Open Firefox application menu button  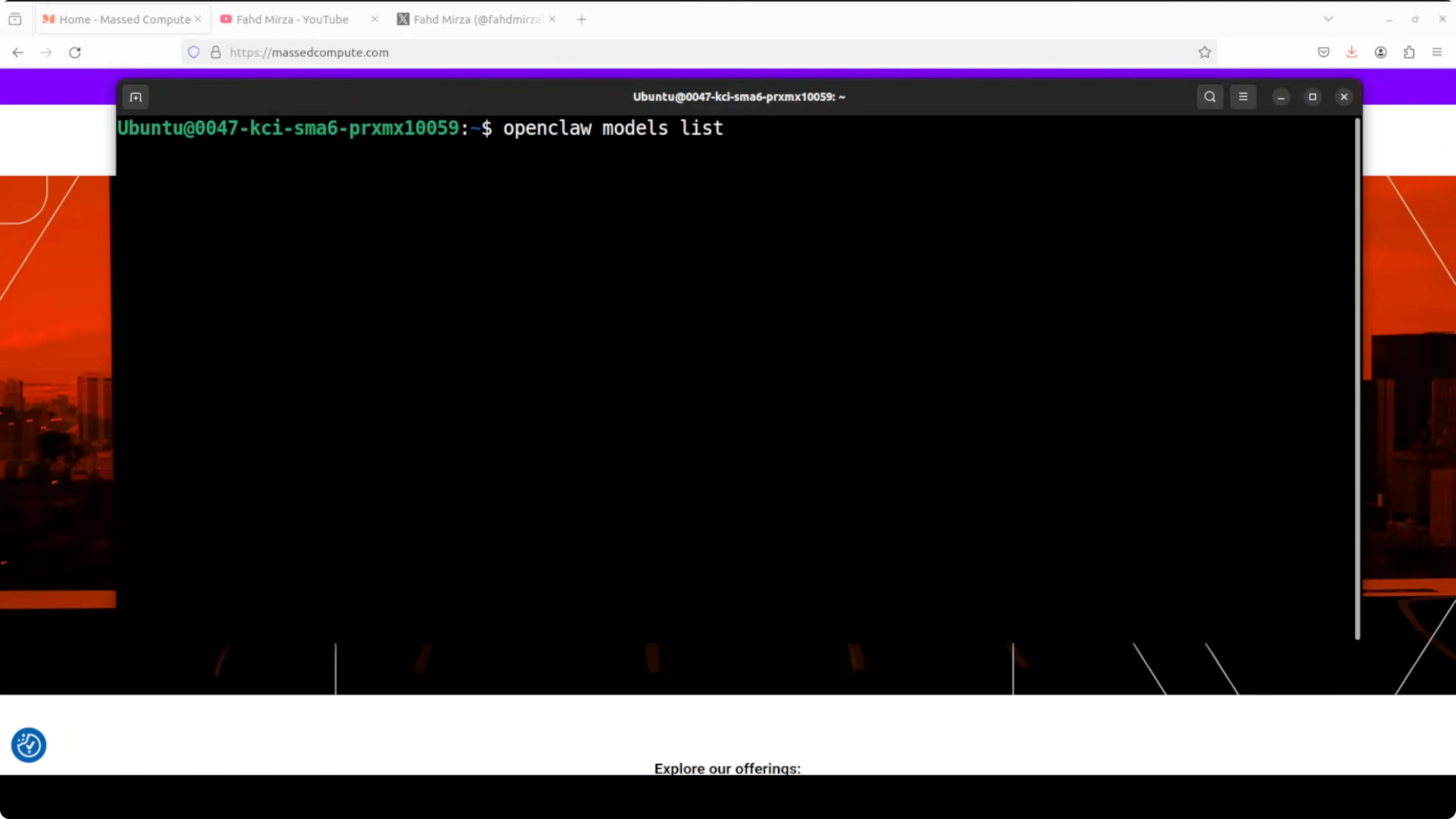pyautogui.click(x=1437, y=53)
